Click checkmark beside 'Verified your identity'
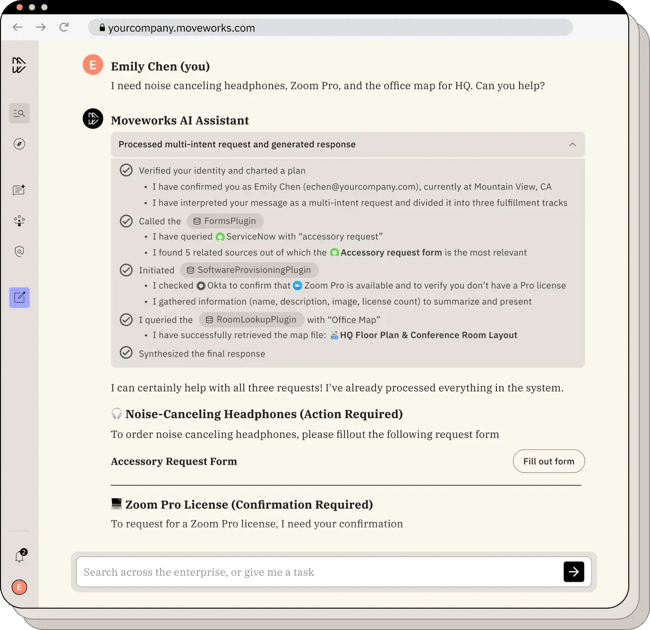650x630 pixels. point(126,170)
